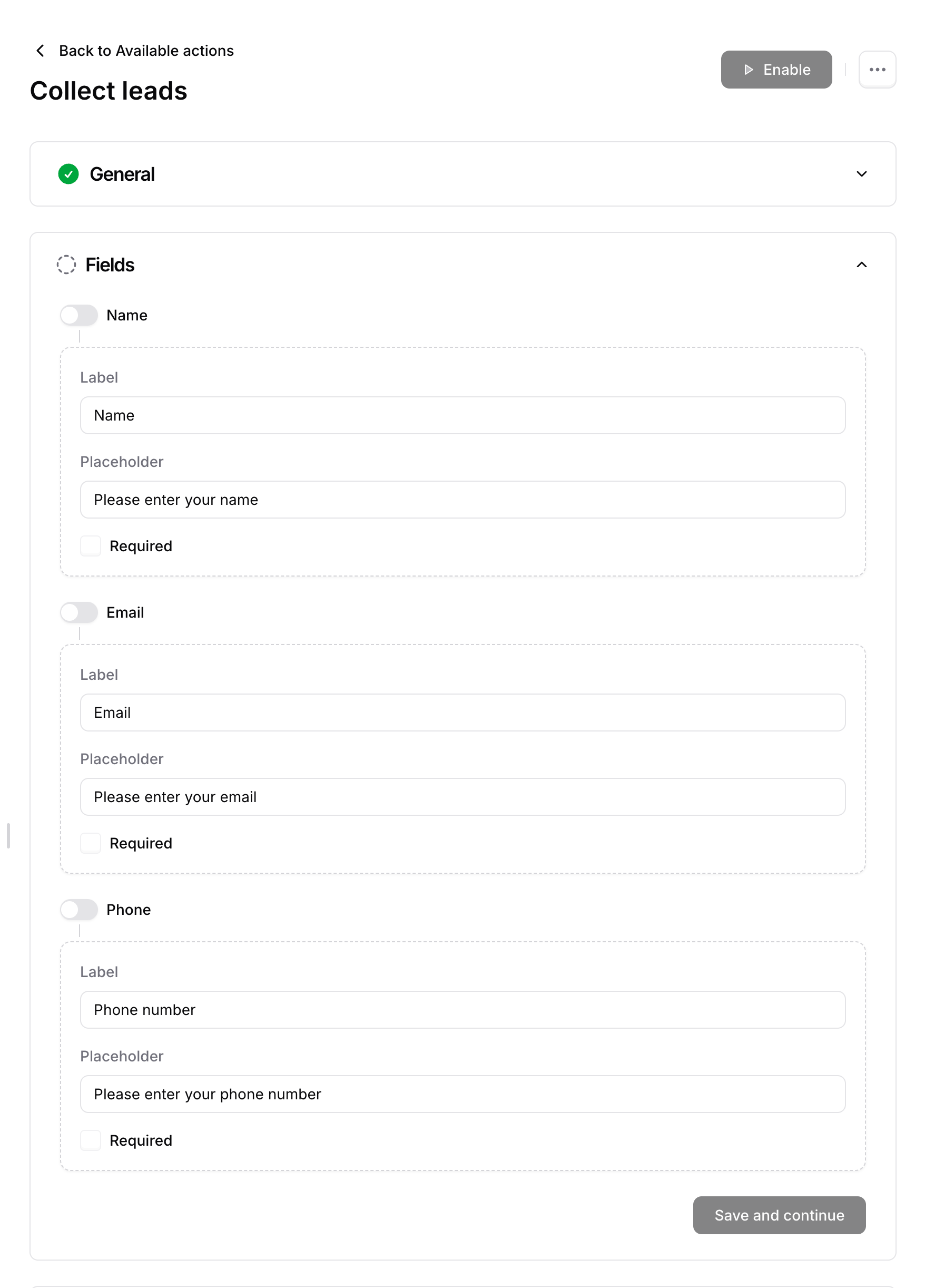Image resolution: width=925 pixels, height=1288 pixels.
Task: Check Required under Phone number
Action: click(90, 1140)
